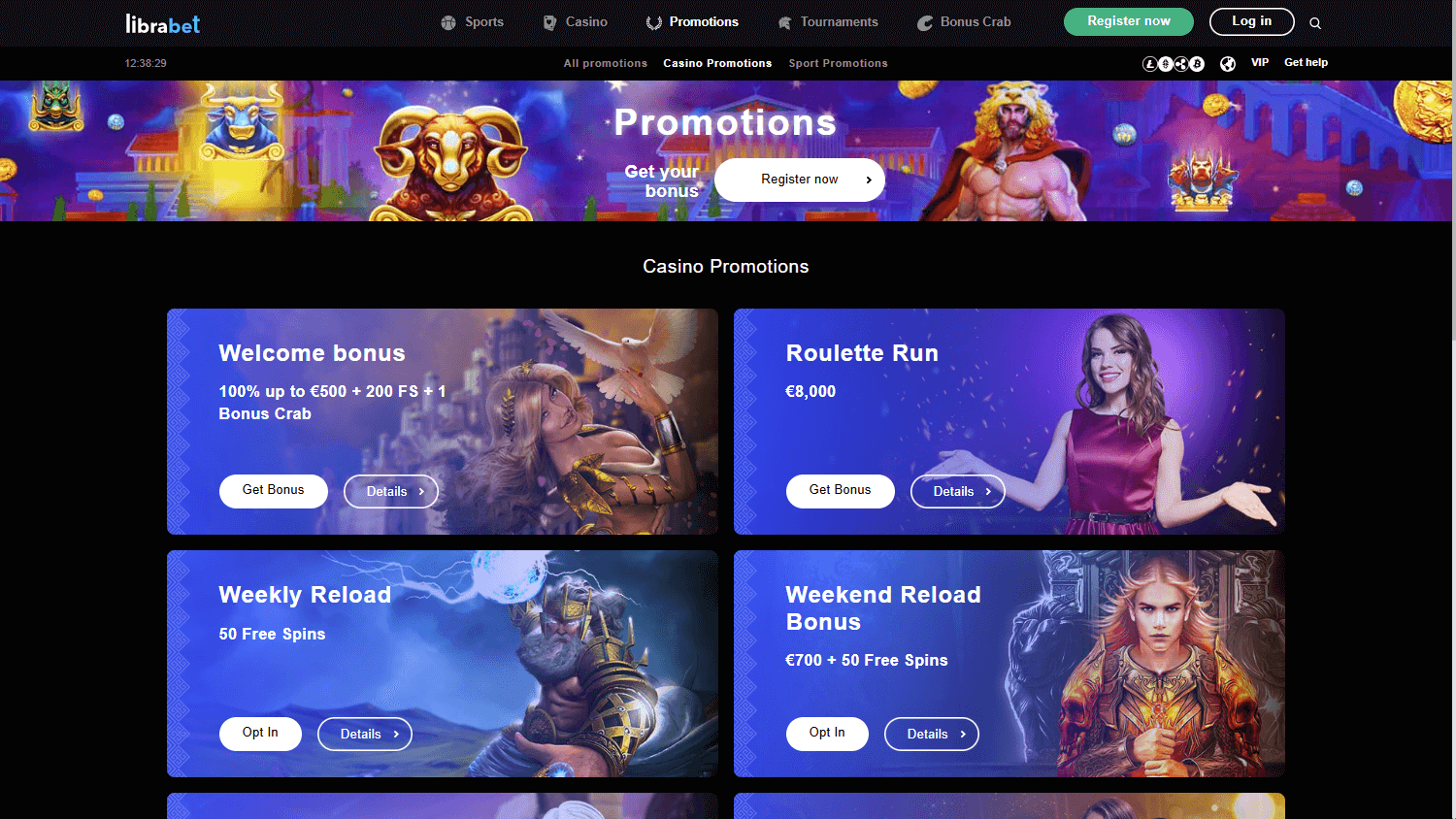Open the VIP link
The width and height of the screenshot is (1456, 819).
click(1260, 62)
